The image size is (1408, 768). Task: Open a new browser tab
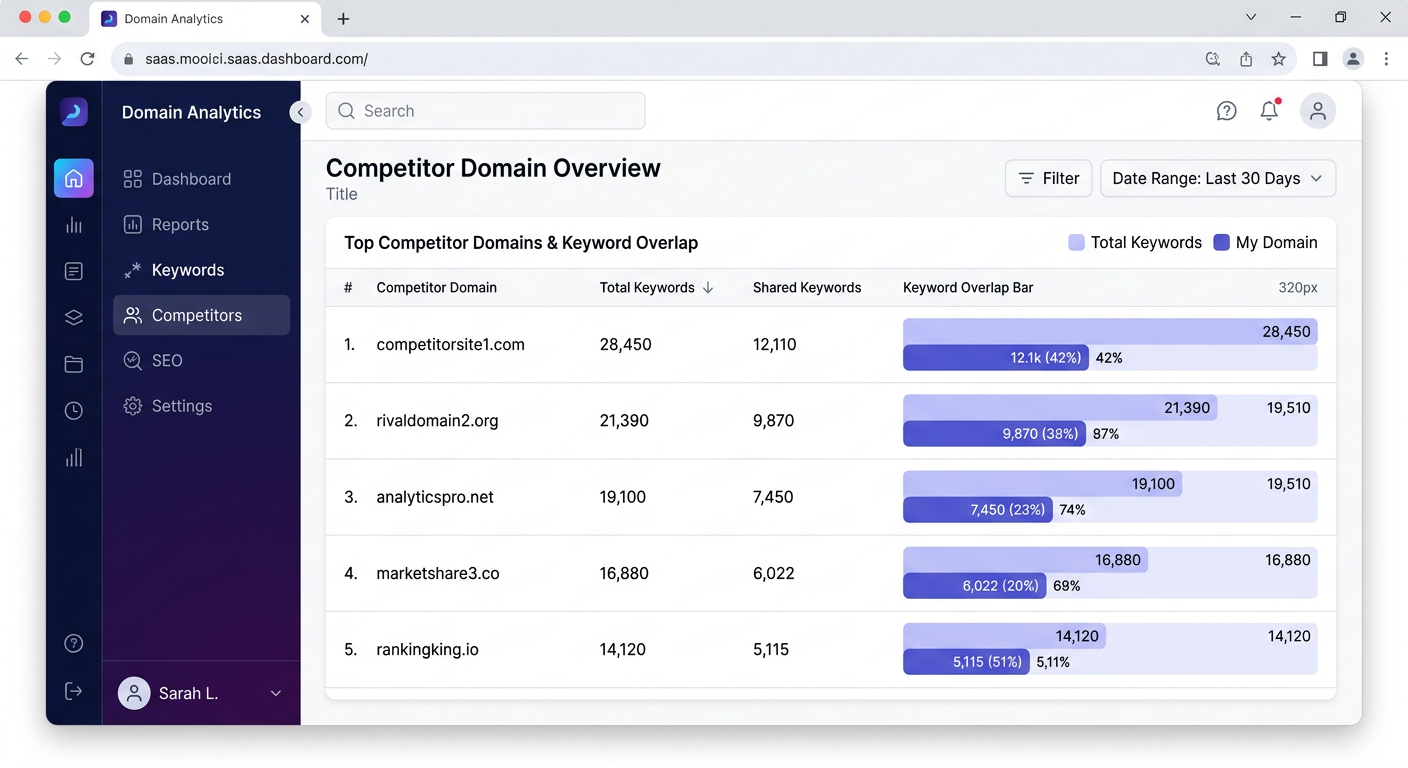pos(343,19)
